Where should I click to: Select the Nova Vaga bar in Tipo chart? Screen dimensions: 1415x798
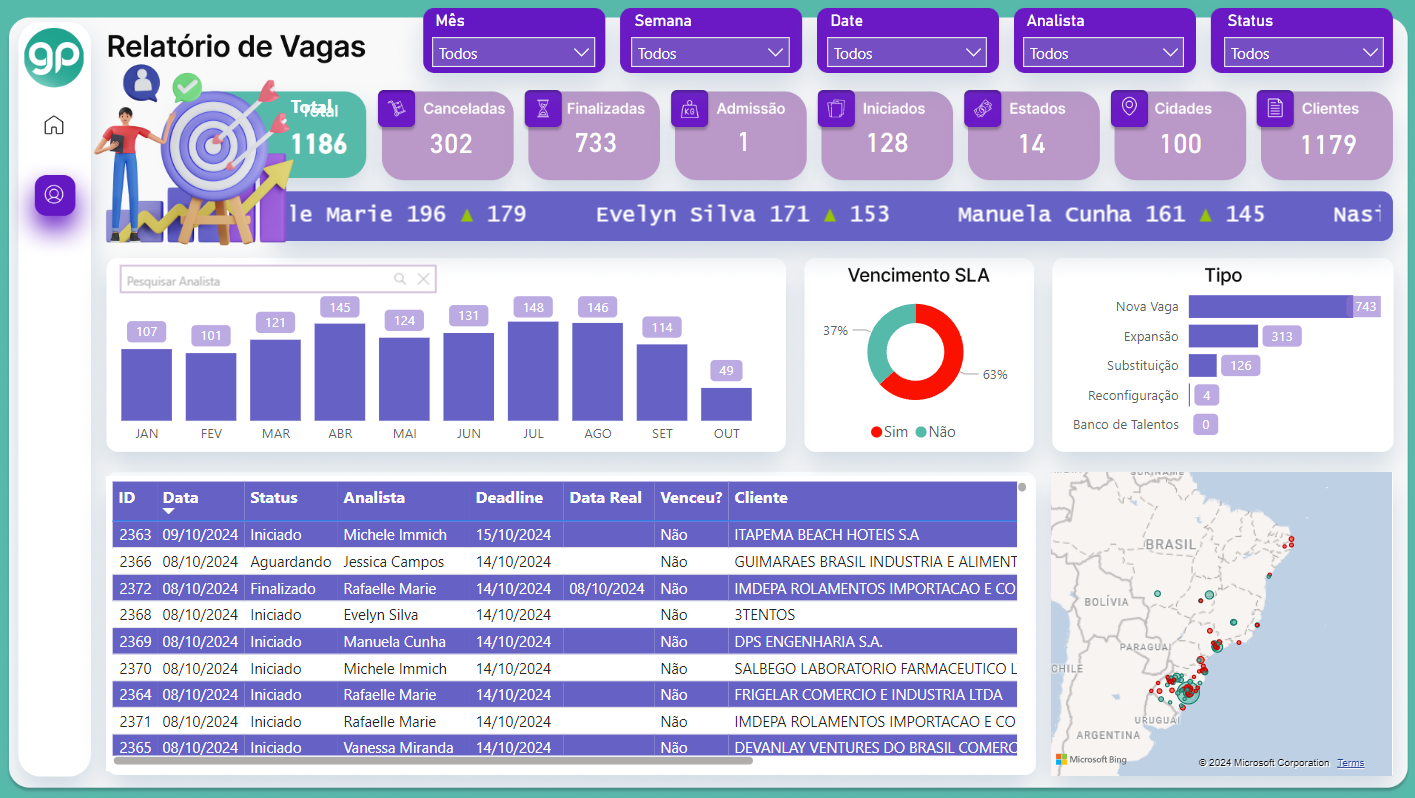(x=1270, y=307)
